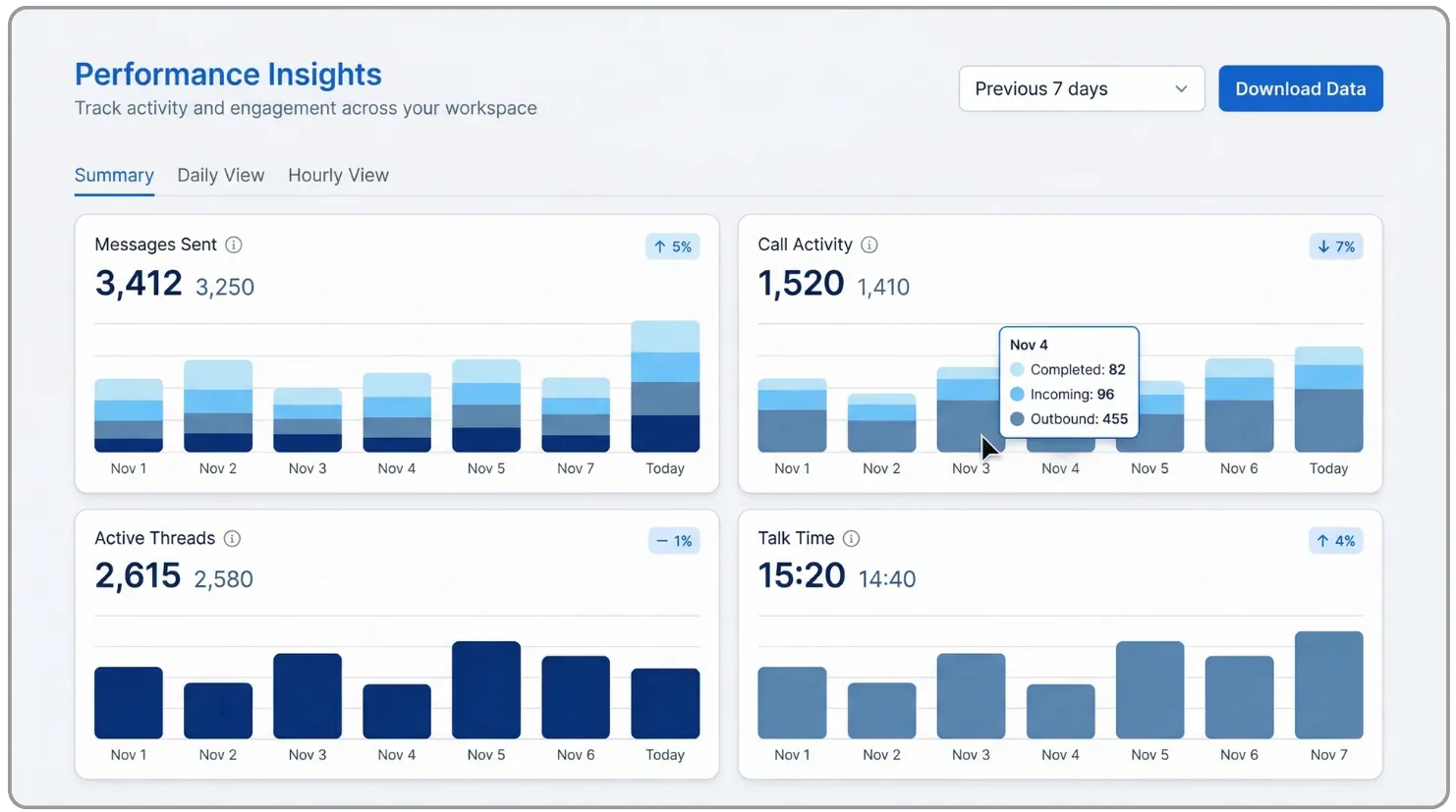Switch to the Daily View tab
This screenshot has width=1456, height=812.
(x=221, y=175)
